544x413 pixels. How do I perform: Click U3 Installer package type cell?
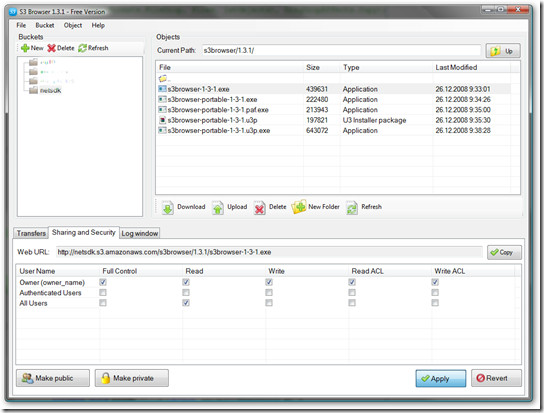[374, 120]
